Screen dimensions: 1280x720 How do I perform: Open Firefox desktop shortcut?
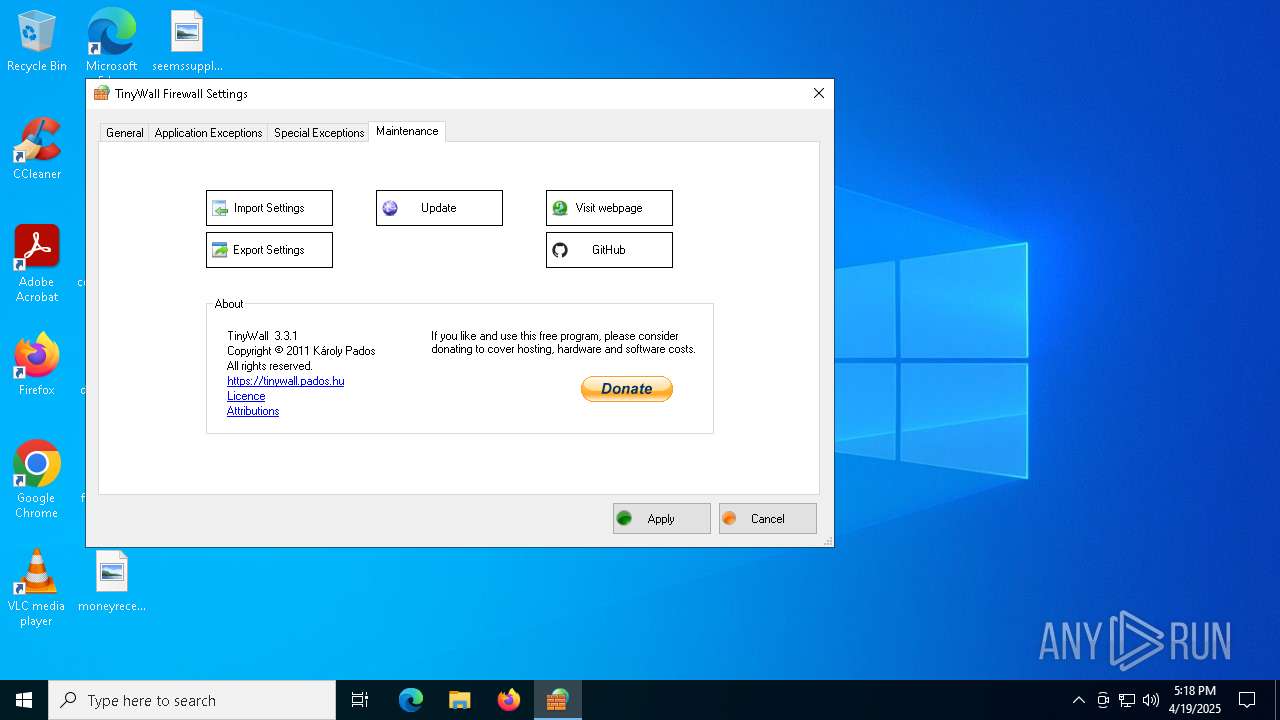pos(37,365)
